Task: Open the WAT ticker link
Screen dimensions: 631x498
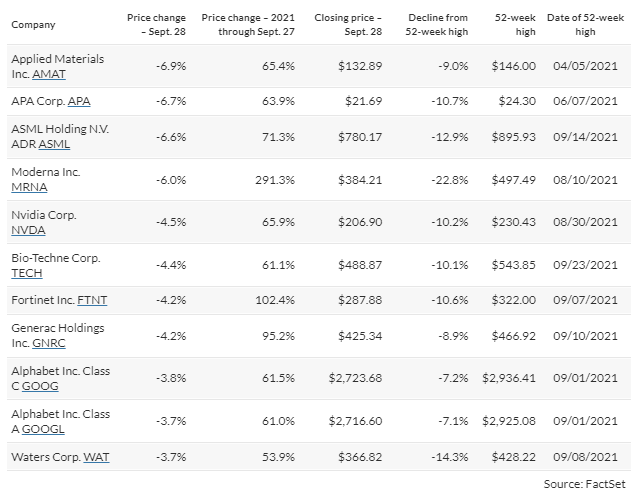Action: [x=96, y=456]
